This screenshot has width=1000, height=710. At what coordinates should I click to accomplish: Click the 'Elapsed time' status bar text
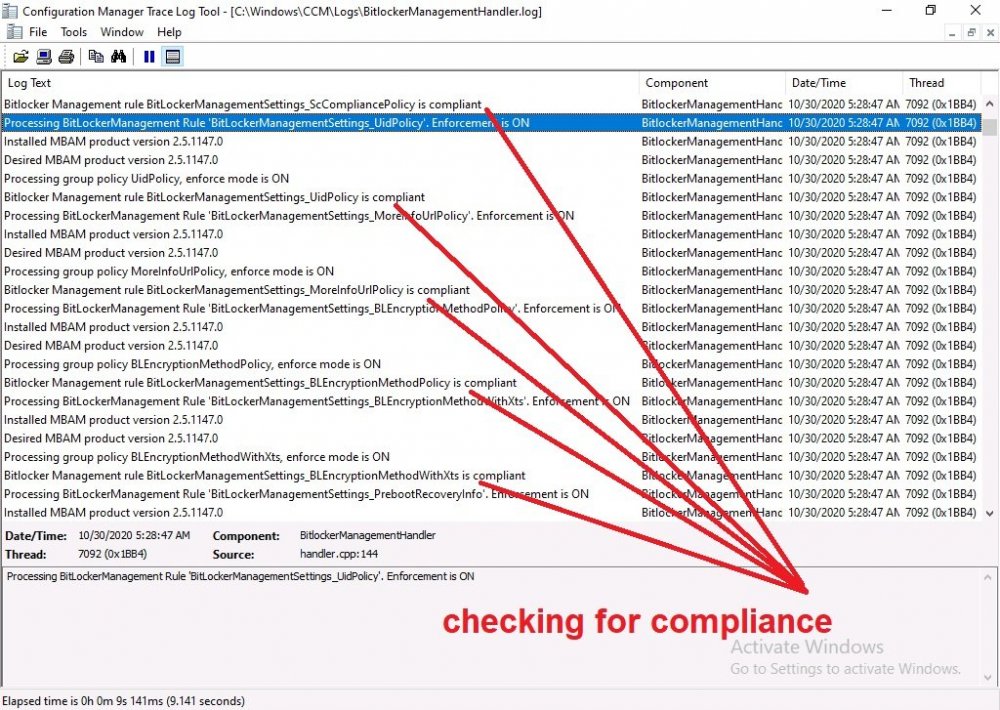[124, 700]
